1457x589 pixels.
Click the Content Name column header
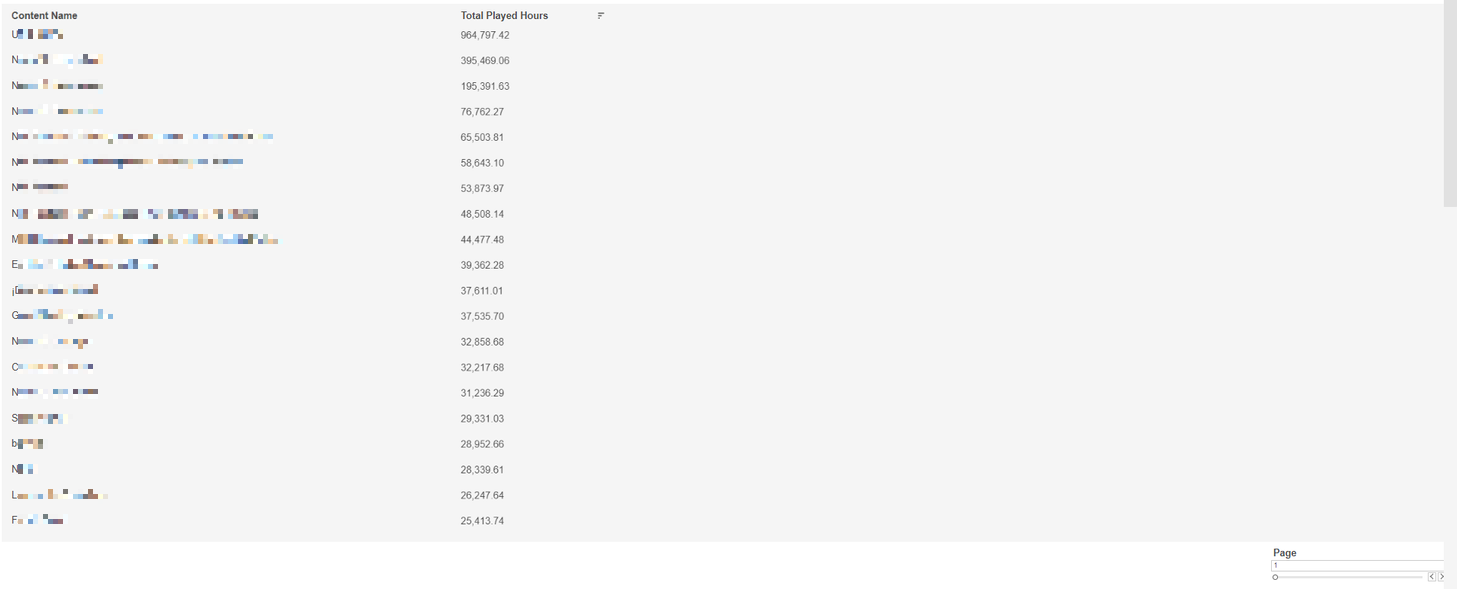coord(44,16)
